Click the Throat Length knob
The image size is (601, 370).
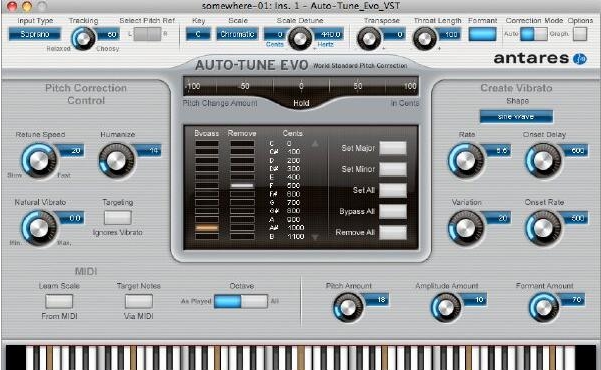pyautogui.click(x=424, y=39)
